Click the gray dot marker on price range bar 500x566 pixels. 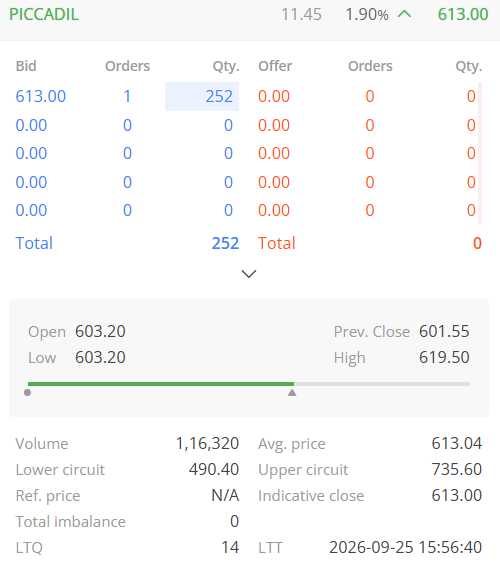click(x=27, y=392)
